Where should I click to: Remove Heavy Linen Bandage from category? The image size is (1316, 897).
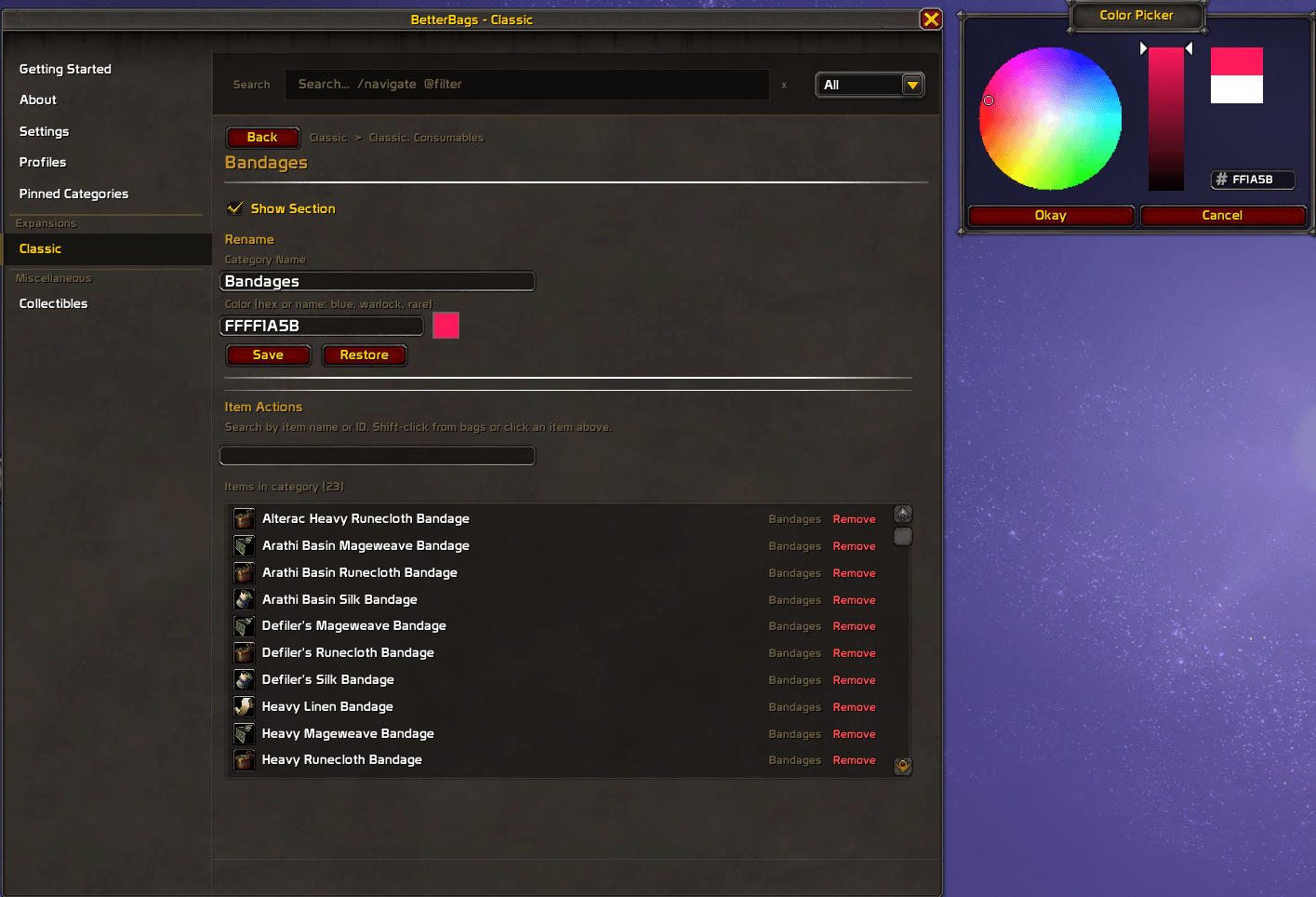click(854, 707)
